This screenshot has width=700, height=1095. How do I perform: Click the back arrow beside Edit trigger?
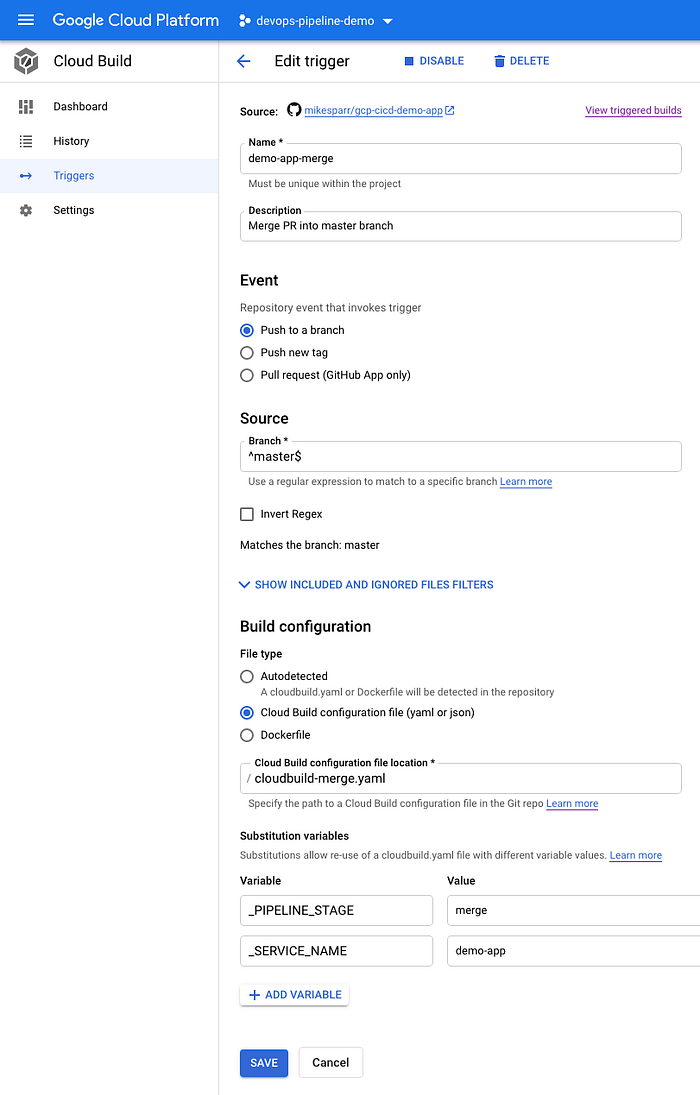pos(244,61)
